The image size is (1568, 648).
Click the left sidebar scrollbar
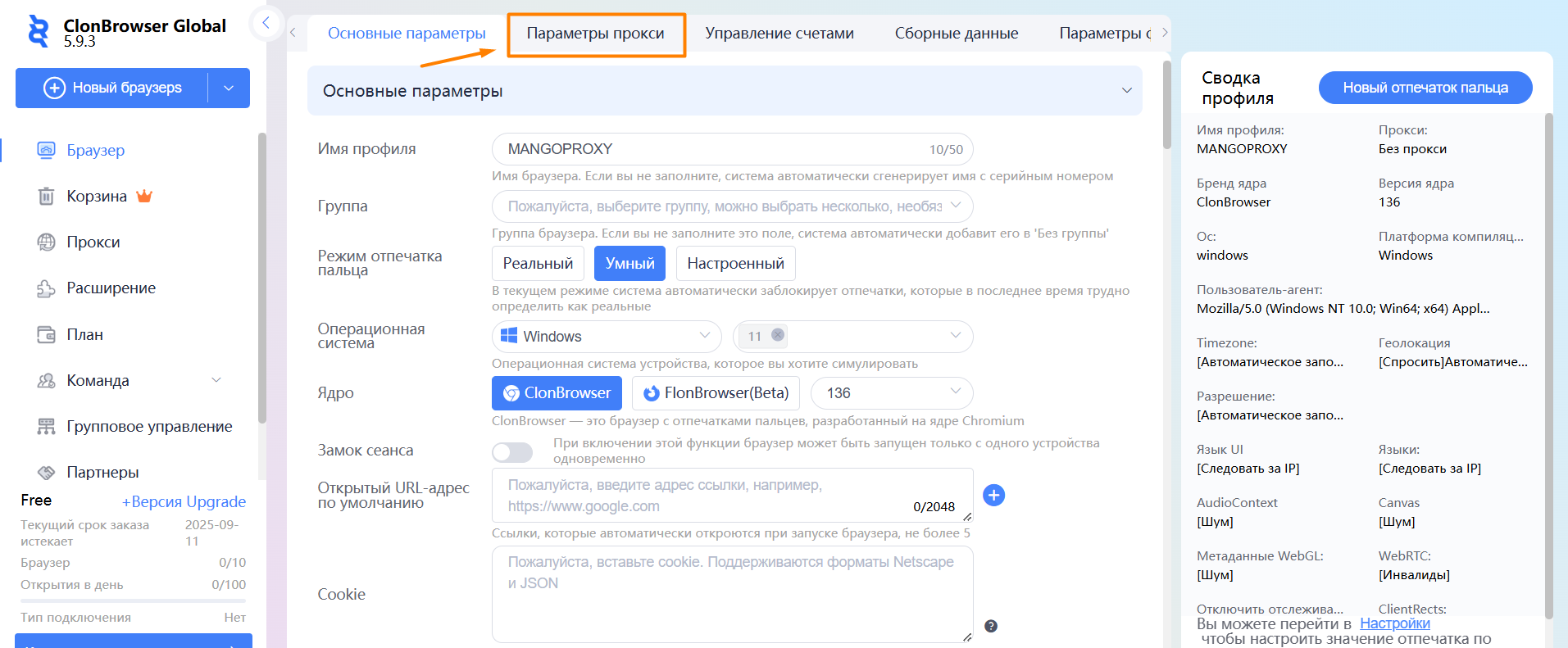(262, 278)
